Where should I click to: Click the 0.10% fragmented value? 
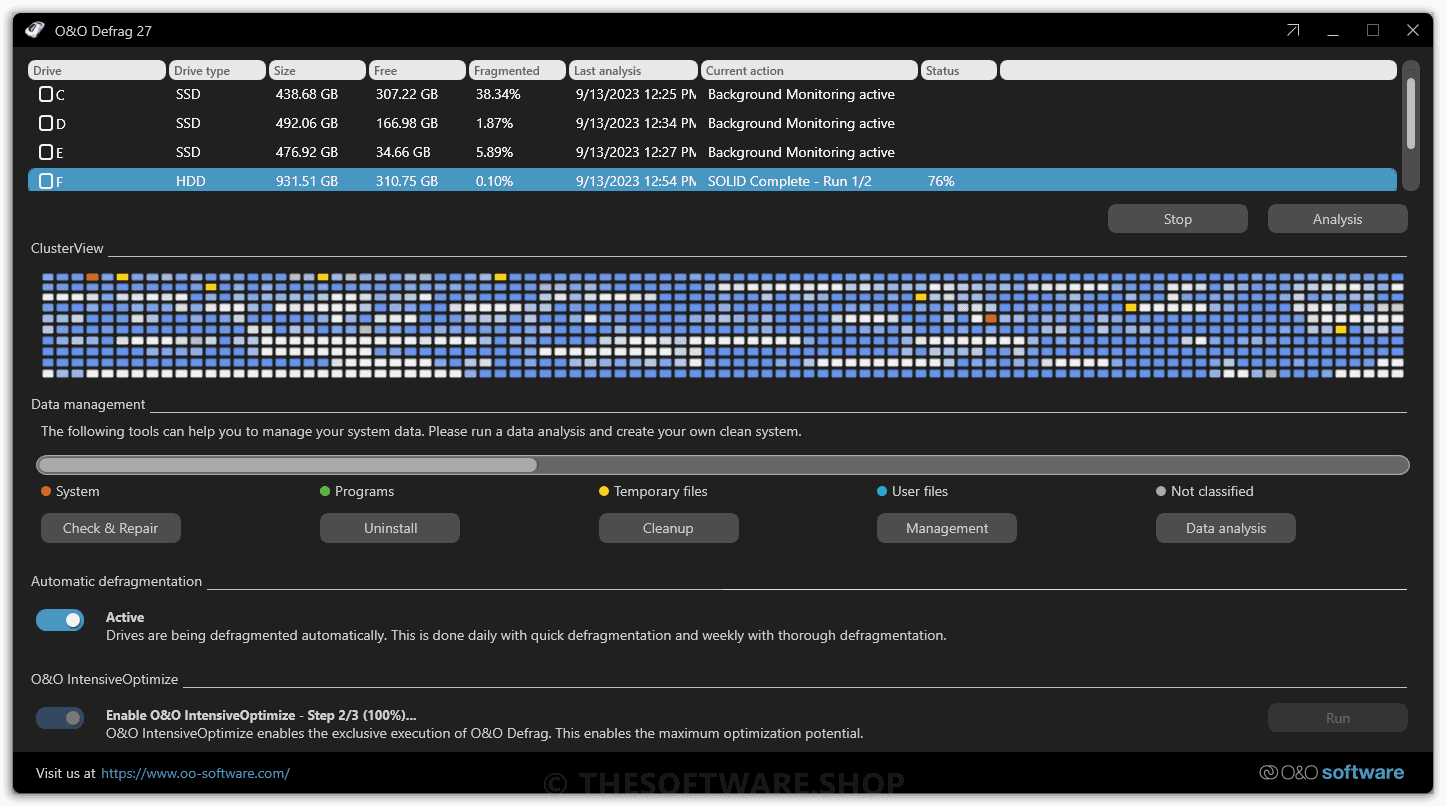click(494, 181)
